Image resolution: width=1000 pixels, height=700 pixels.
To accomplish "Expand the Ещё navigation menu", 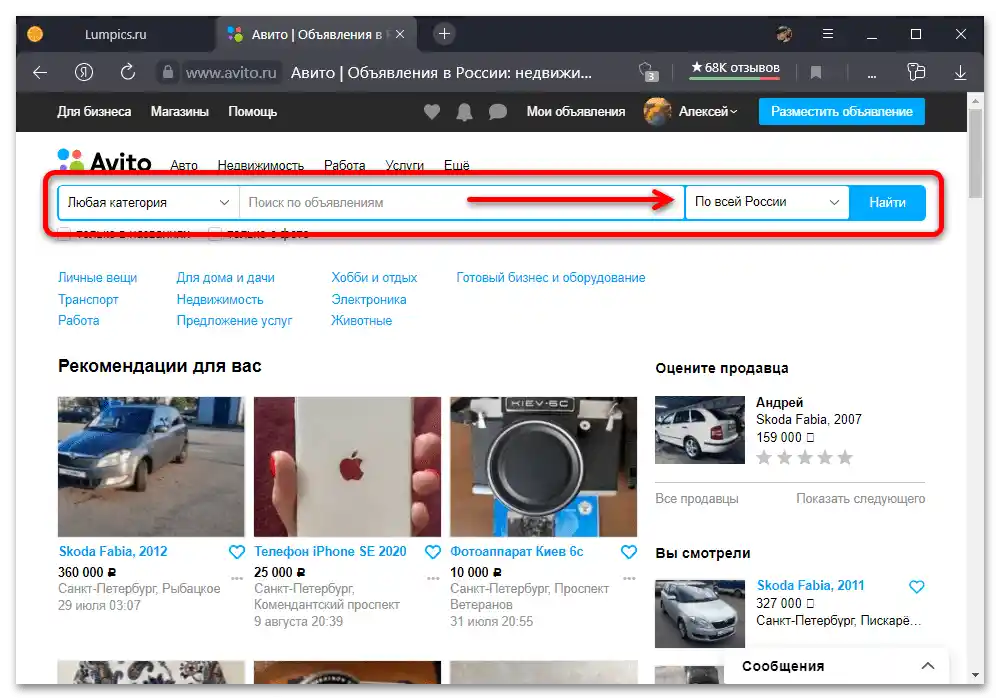I will 457,166.
